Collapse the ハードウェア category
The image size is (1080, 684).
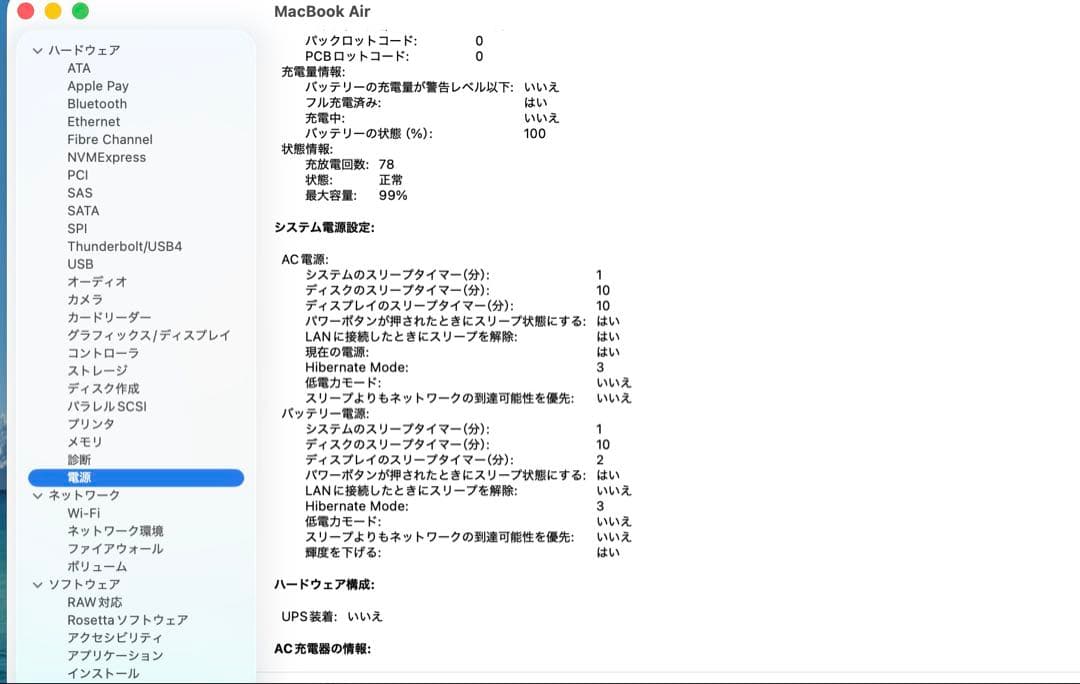pos(38,50)
